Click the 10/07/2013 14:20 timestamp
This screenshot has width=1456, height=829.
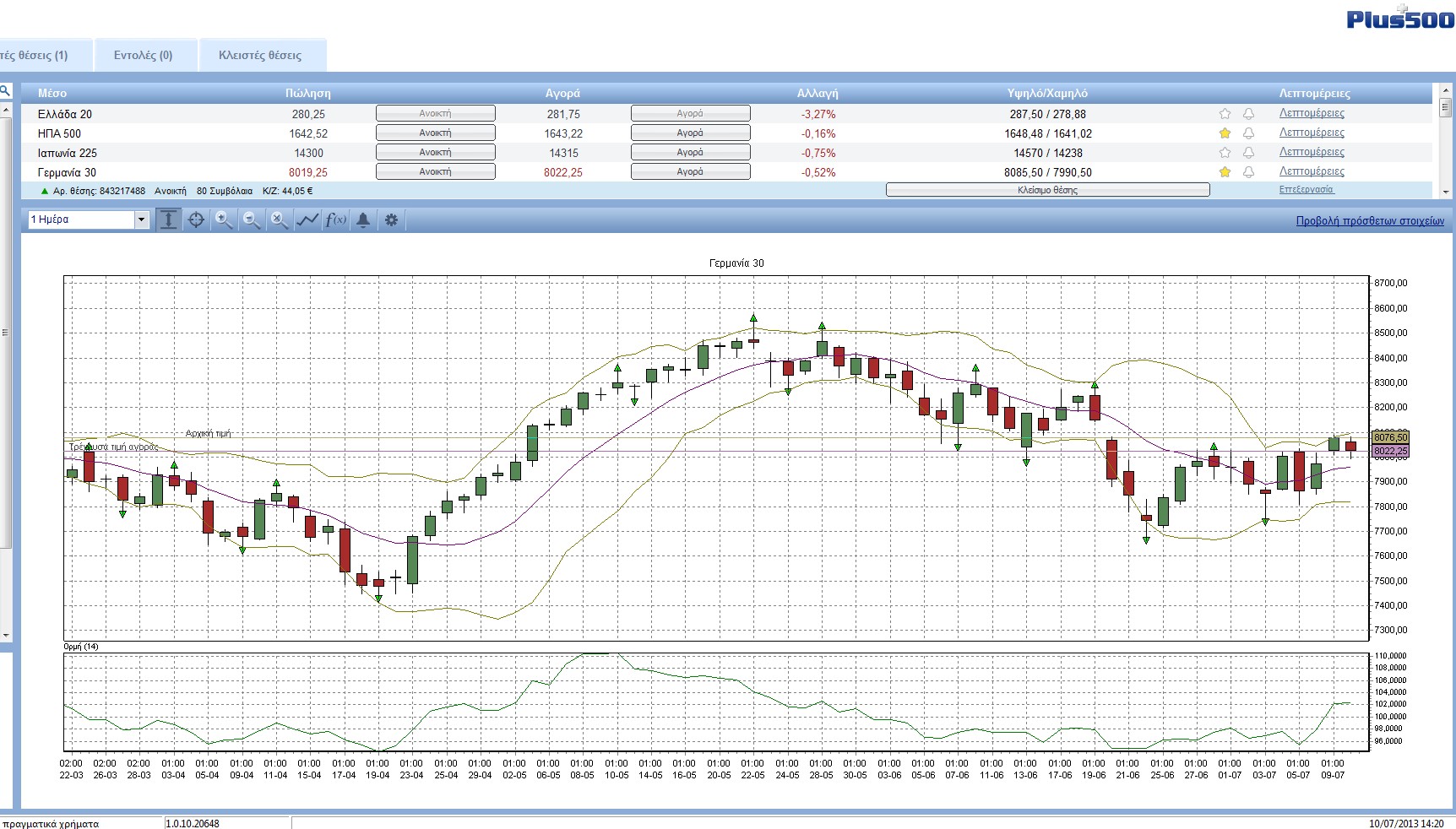coord(1406,823)
